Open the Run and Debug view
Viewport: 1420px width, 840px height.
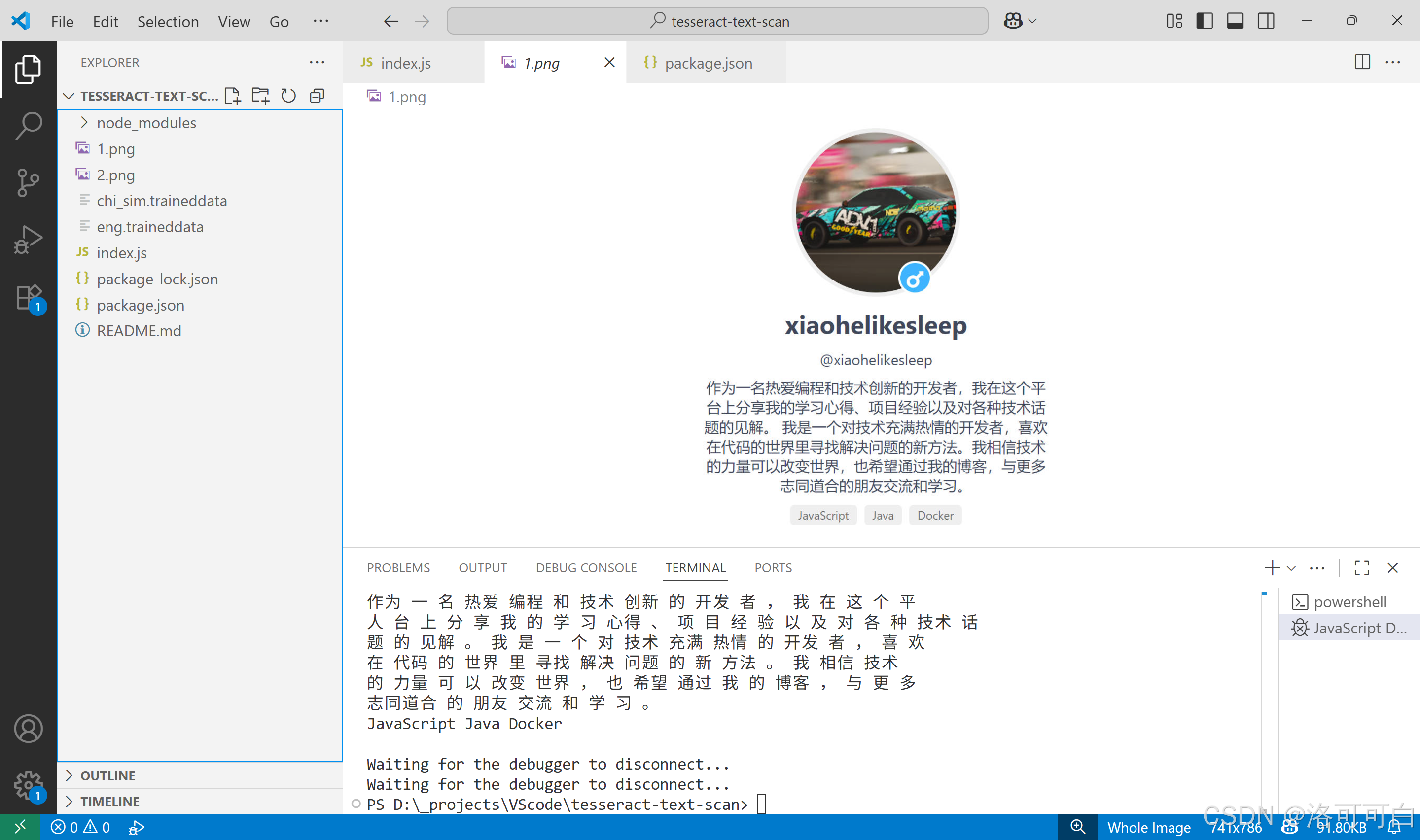[x=28, y=239]
